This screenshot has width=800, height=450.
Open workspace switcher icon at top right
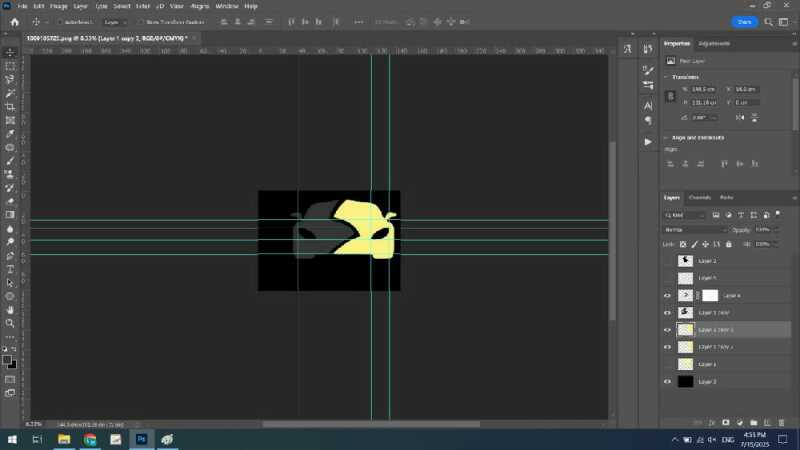[x=784, y=22]
